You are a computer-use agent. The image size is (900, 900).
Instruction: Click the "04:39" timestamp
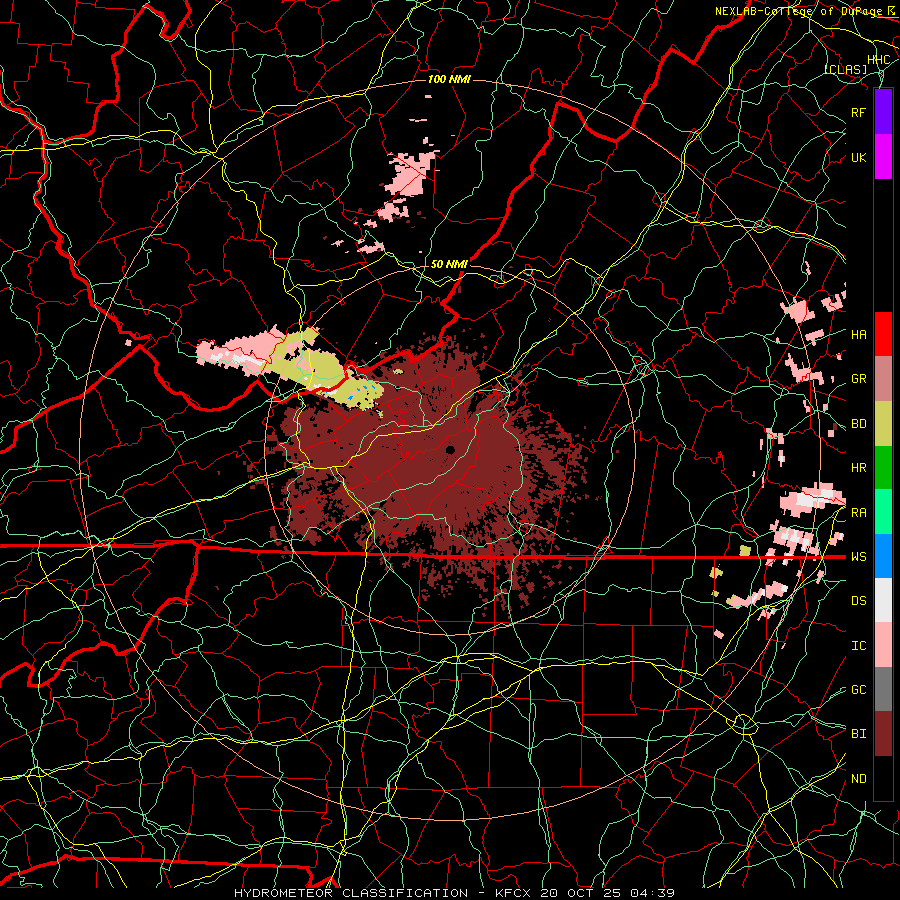point(652,893)
